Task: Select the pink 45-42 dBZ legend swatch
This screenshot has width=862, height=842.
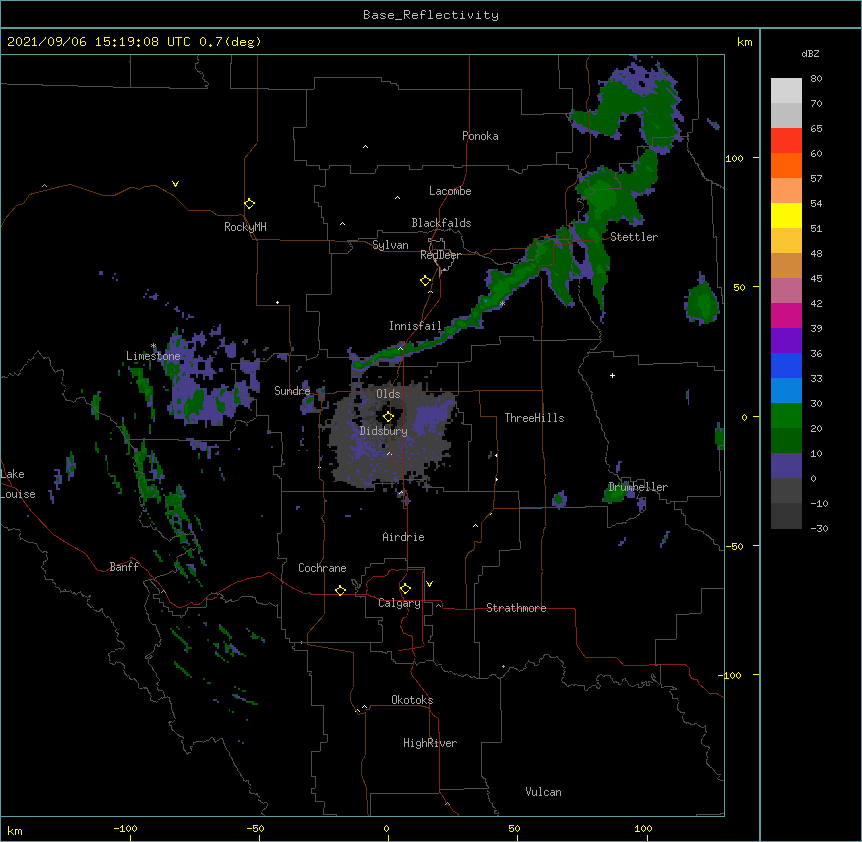Action: click(786, 291)
